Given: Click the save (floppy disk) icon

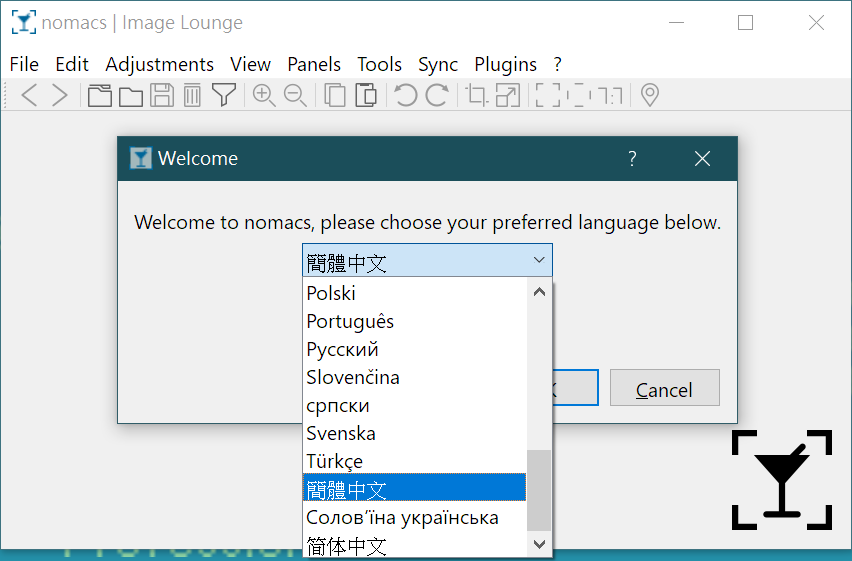Looking at the screenshot, I should tap(162, 95).
